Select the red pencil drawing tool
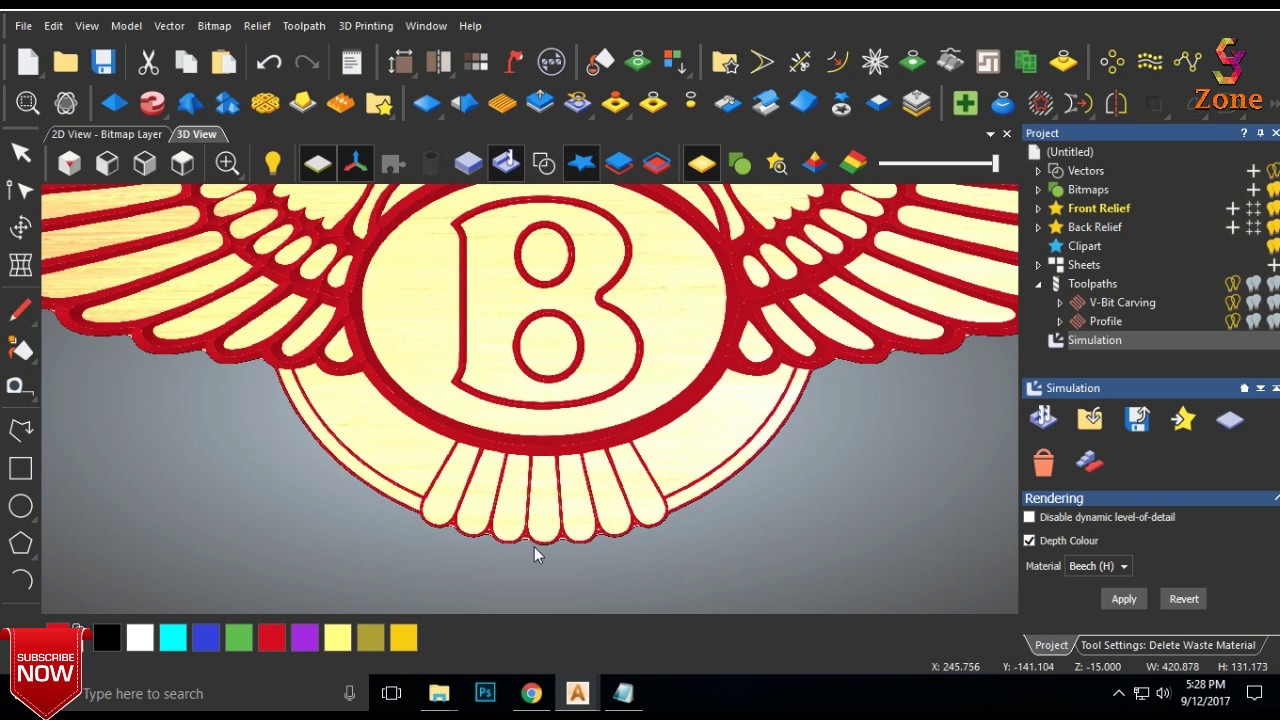 point(20,311)
